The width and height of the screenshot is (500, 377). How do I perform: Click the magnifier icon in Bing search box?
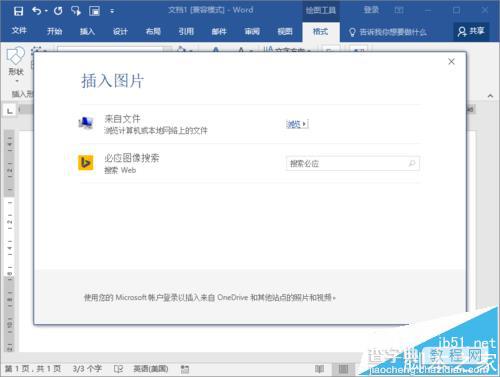click(x=412, y=163)
